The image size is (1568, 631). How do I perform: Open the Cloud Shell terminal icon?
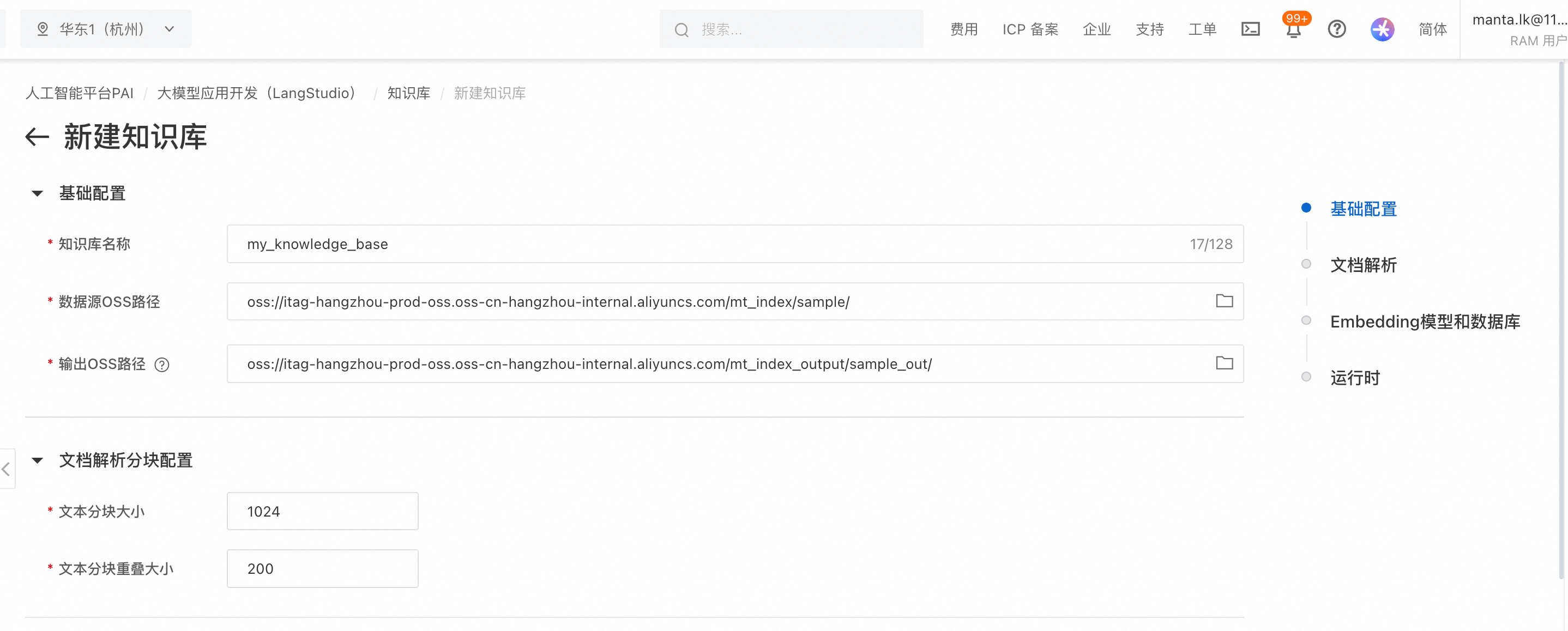(1250, 28)
